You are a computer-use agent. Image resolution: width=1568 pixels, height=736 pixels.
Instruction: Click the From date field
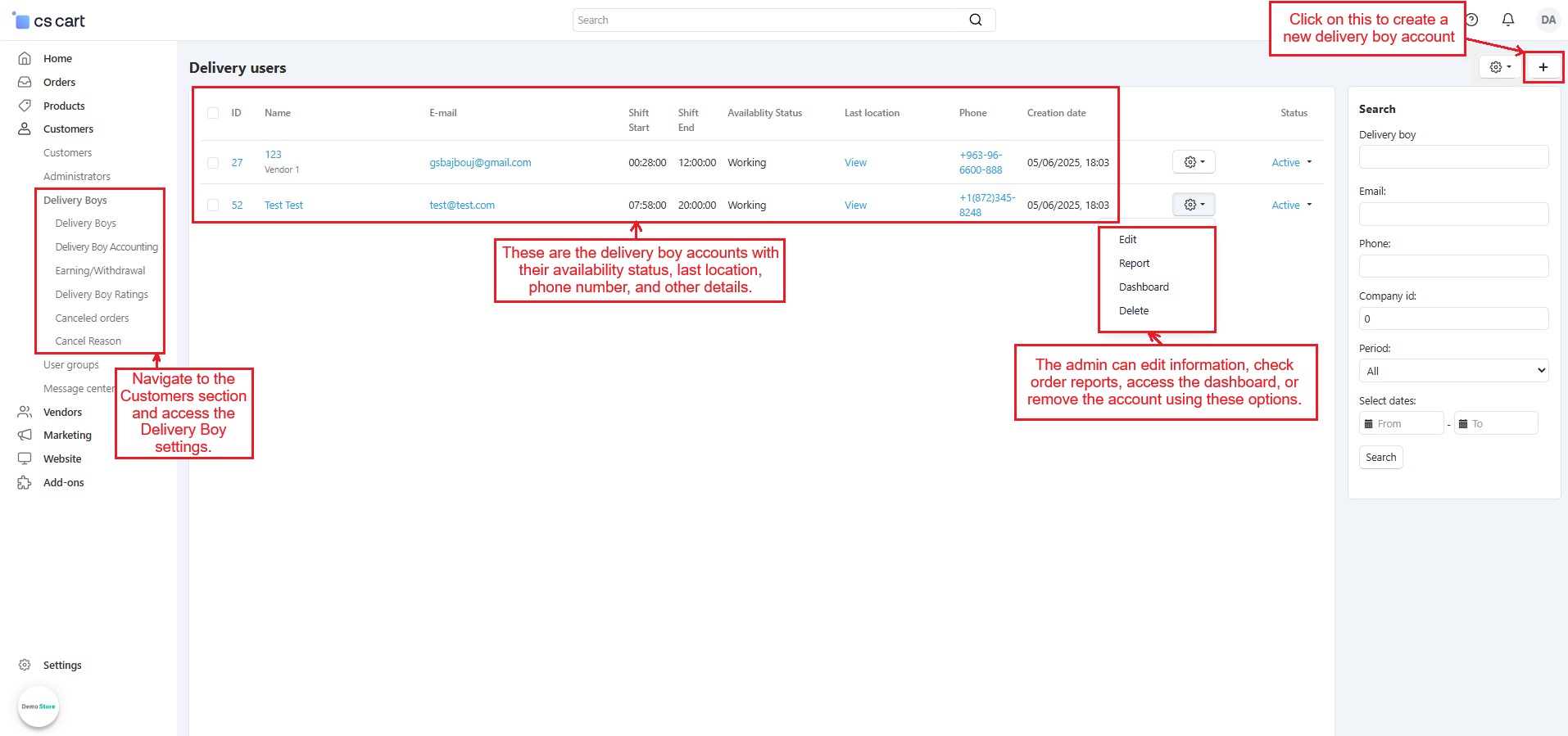(x=1402, y=423)
